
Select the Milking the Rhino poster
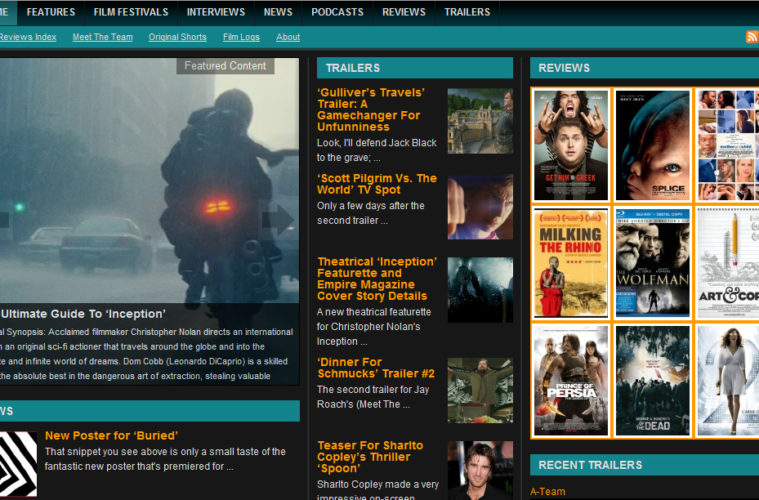tap(570, 263)
